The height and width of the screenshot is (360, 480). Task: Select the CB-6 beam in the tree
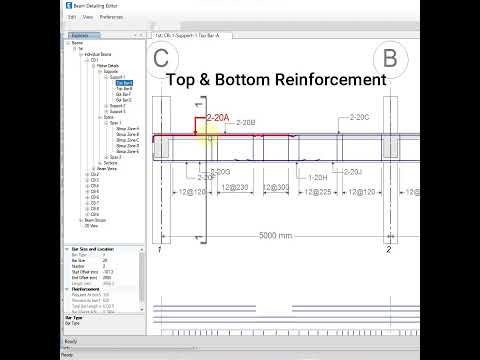click(x=95, y=197)
